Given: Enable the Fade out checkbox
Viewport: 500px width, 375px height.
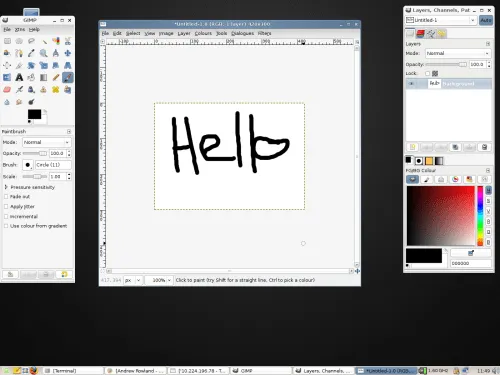Looking at the screenshot, I should tap(6, 197).
